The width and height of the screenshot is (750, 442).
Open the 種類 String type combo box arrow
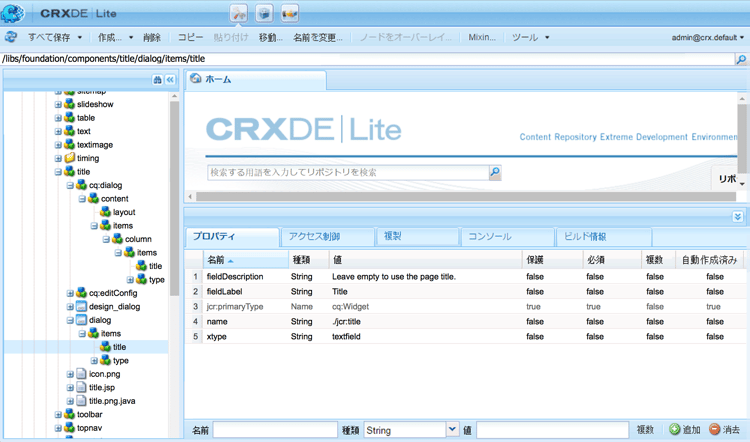pos(452,430)
